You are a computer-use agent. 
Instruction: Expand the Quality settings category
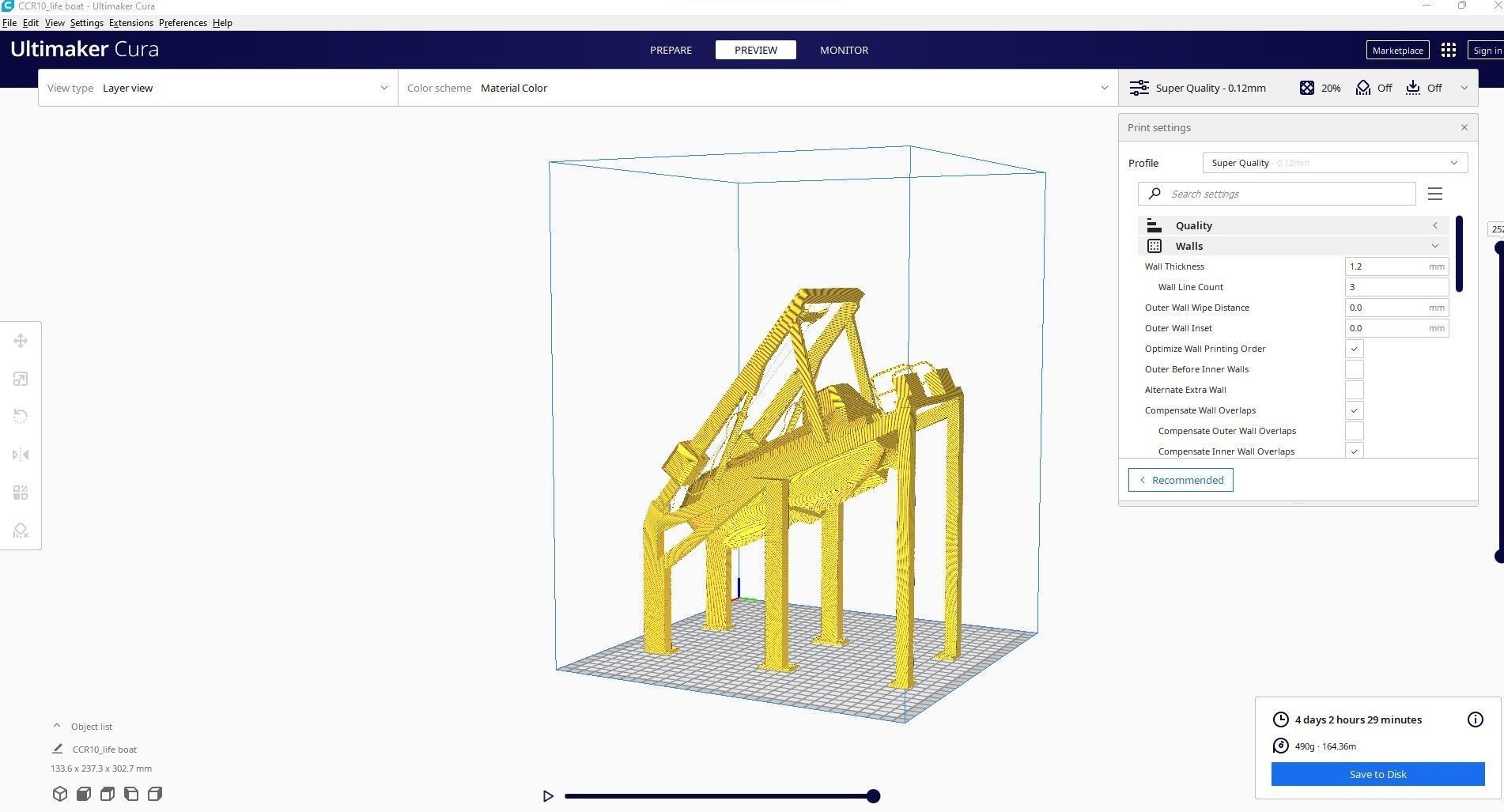[1294, 225]
